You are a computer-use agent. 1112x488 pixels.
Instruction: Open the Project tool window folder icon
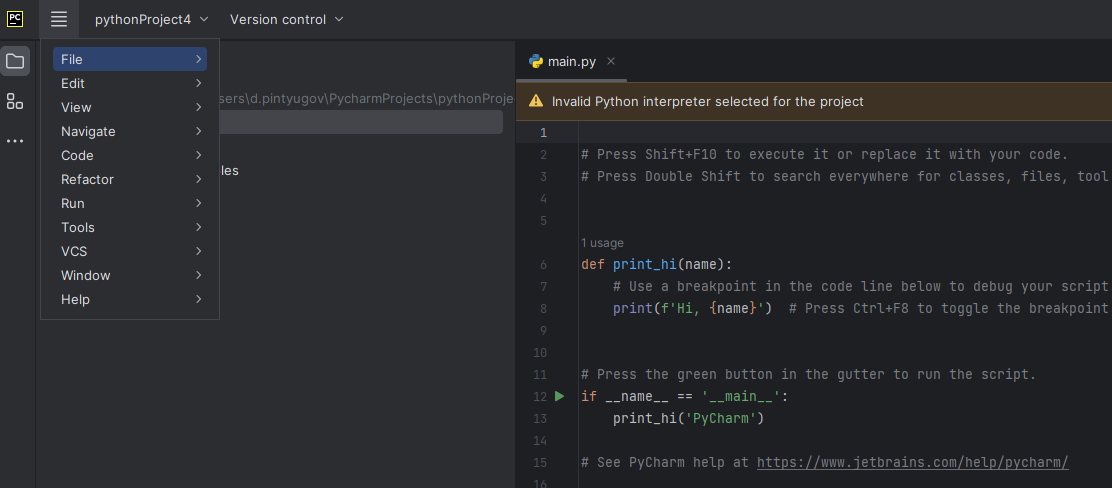point(15,61)
